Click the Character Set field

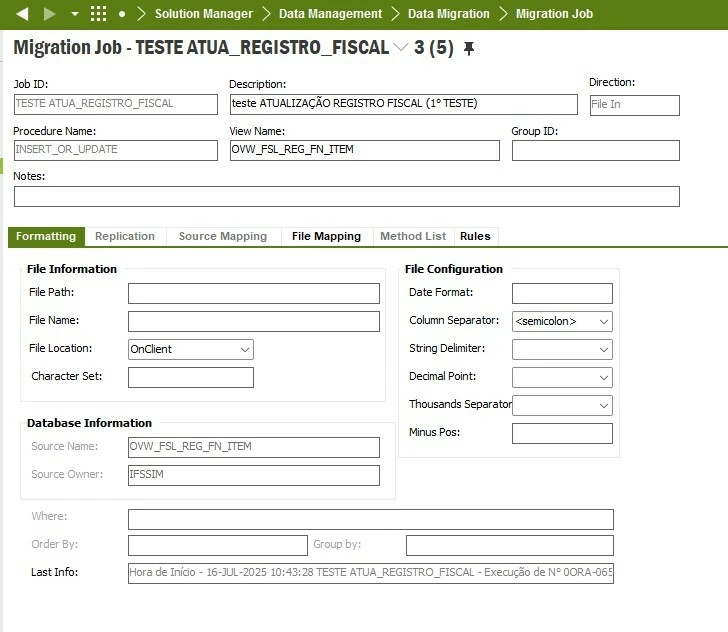[x=191, y=377]
